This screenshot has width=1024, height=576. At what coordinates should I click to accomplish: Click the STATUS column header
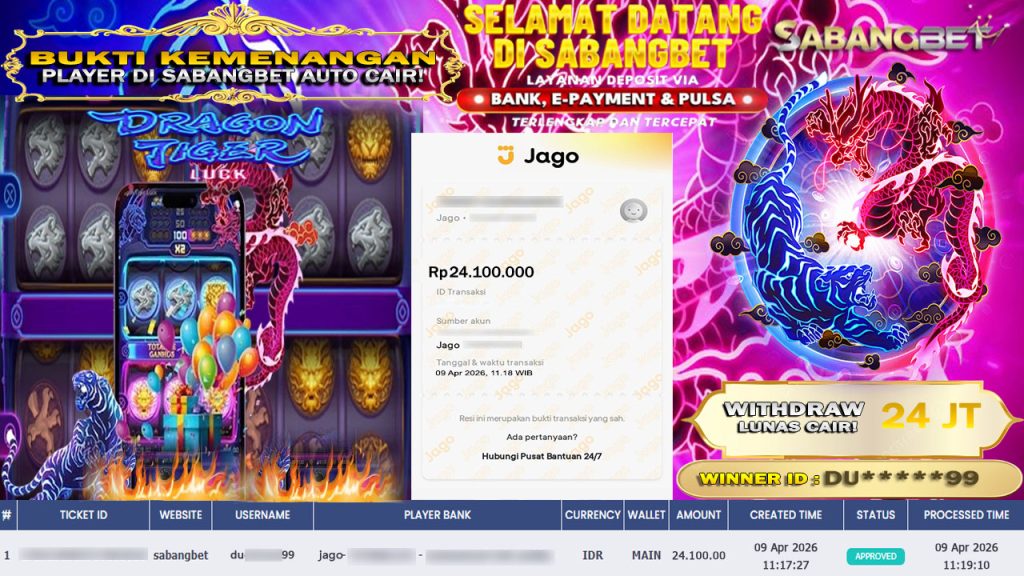pos(875,515)
